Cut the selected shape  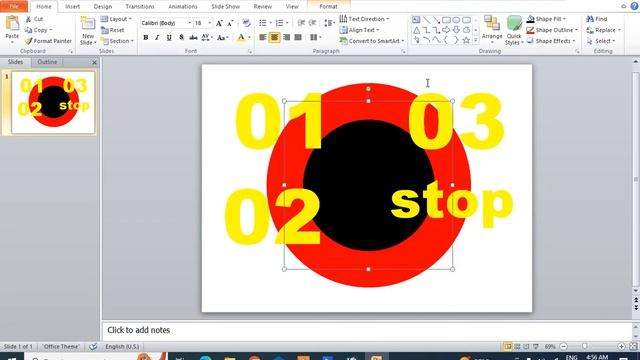(34, 19)
